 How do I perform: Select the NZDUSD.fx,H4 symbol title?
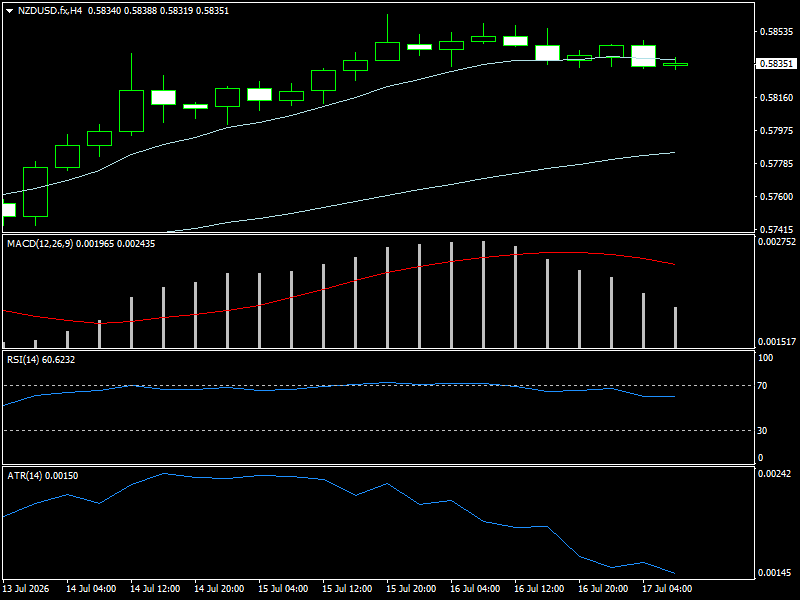point(49,11)
